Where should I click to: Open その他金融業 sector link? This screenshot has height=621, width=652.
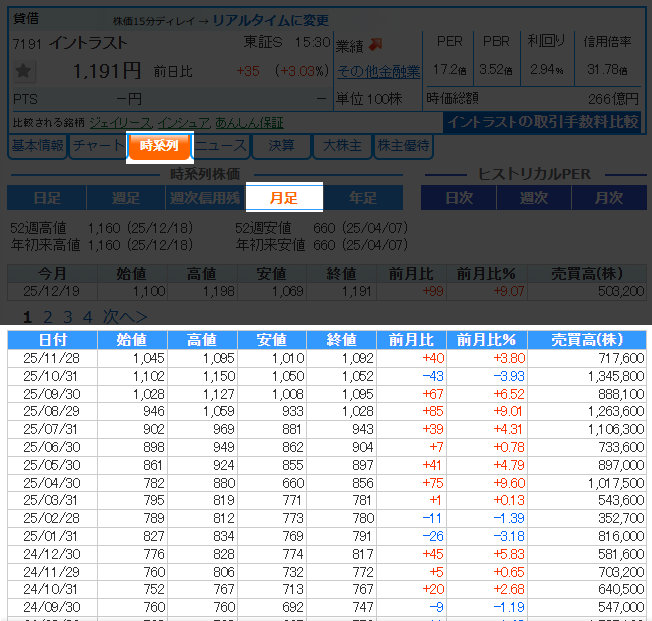point(378,72)
